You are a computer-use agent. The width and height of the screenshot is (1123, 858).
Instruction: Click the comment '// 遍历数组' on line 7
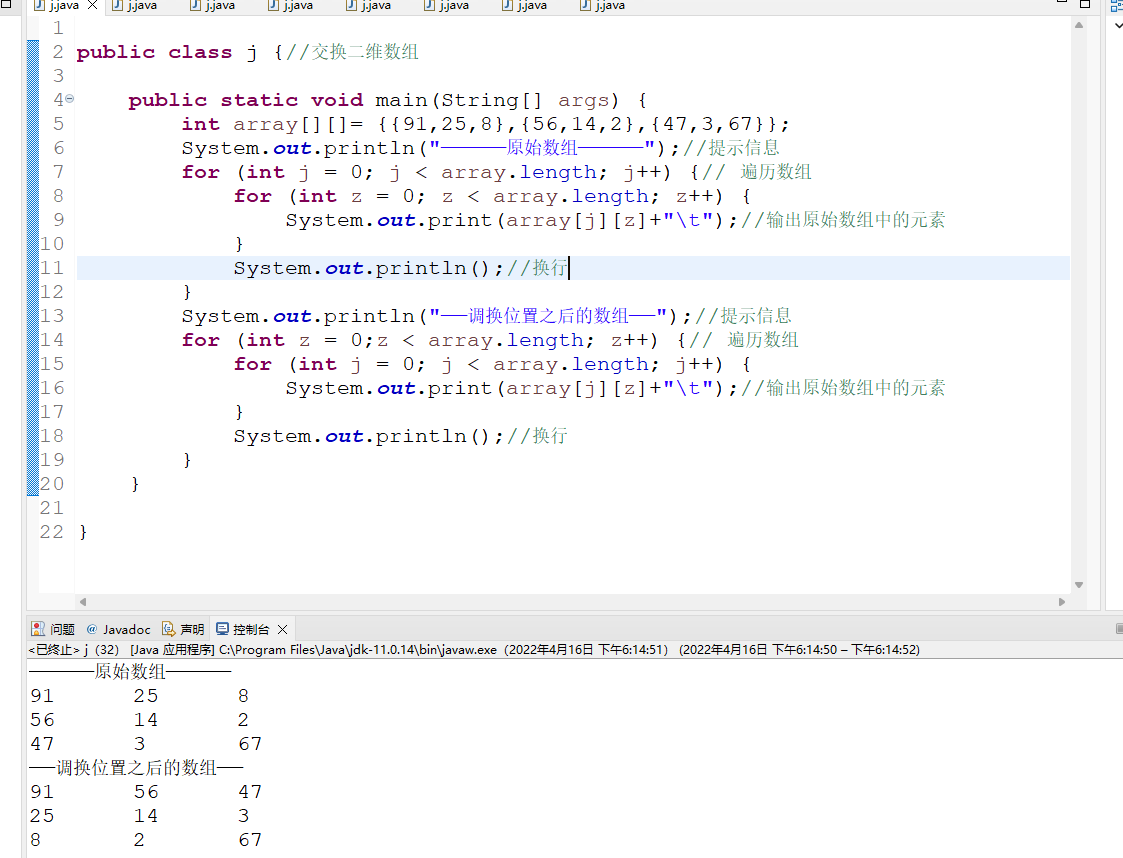click(756, 172)
